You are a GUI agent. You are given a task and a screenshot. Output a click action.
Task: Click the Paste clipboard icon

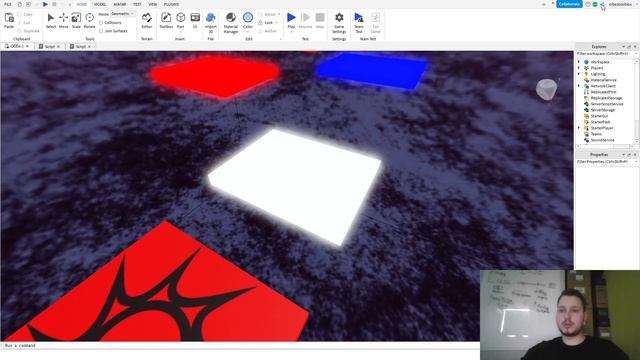pyautogui.click(x=9, y=18)
